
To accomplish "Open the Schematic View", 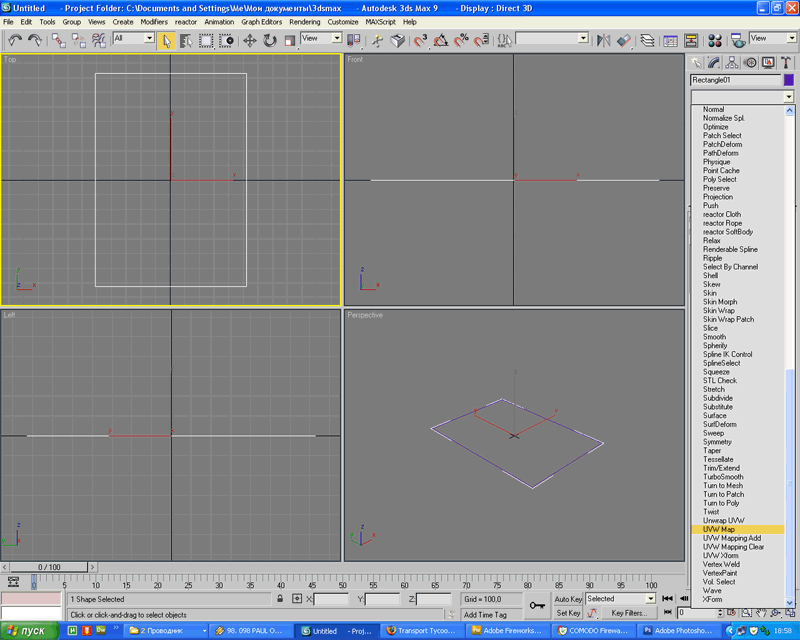I will pyautogui.click(x=691, y=40).
